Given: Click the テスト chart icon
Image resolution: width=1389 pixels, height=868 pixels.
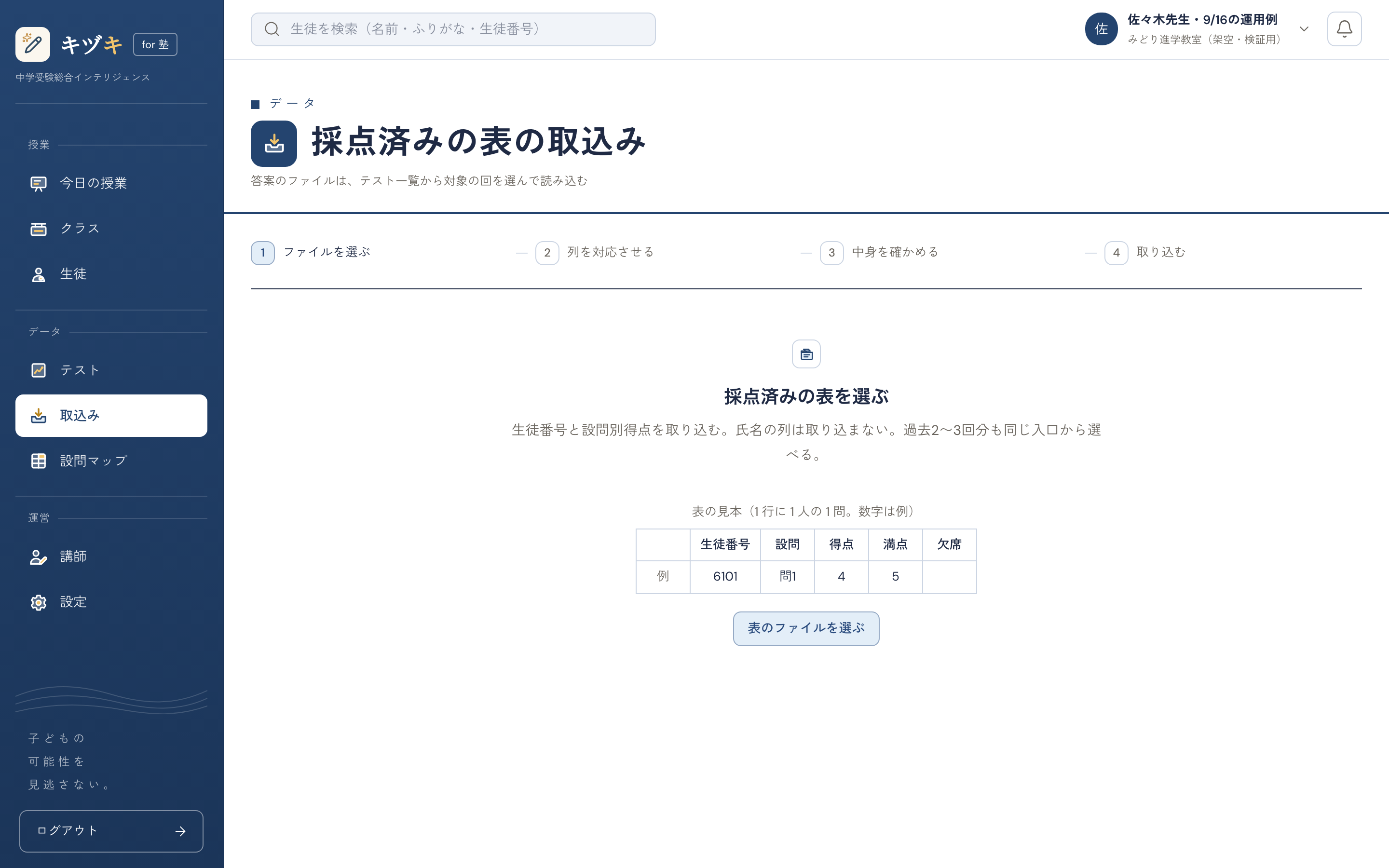Looking at the screenshot, I should [39, 370].
